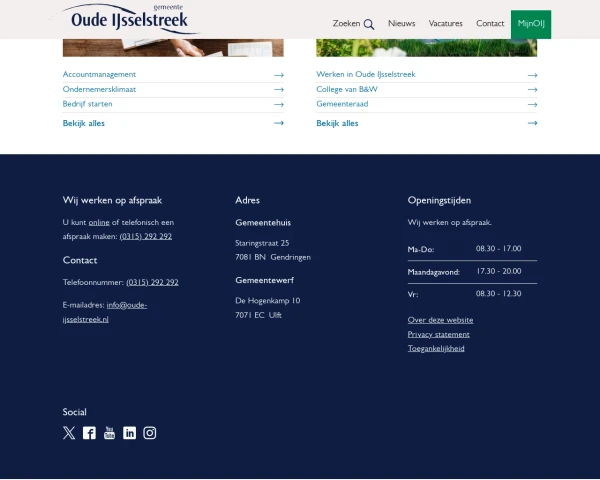Image resolution: width=600 pixels, height=480 pixels.
Task: Open the Gemeenteraad link
Action: tap(342, 104)
